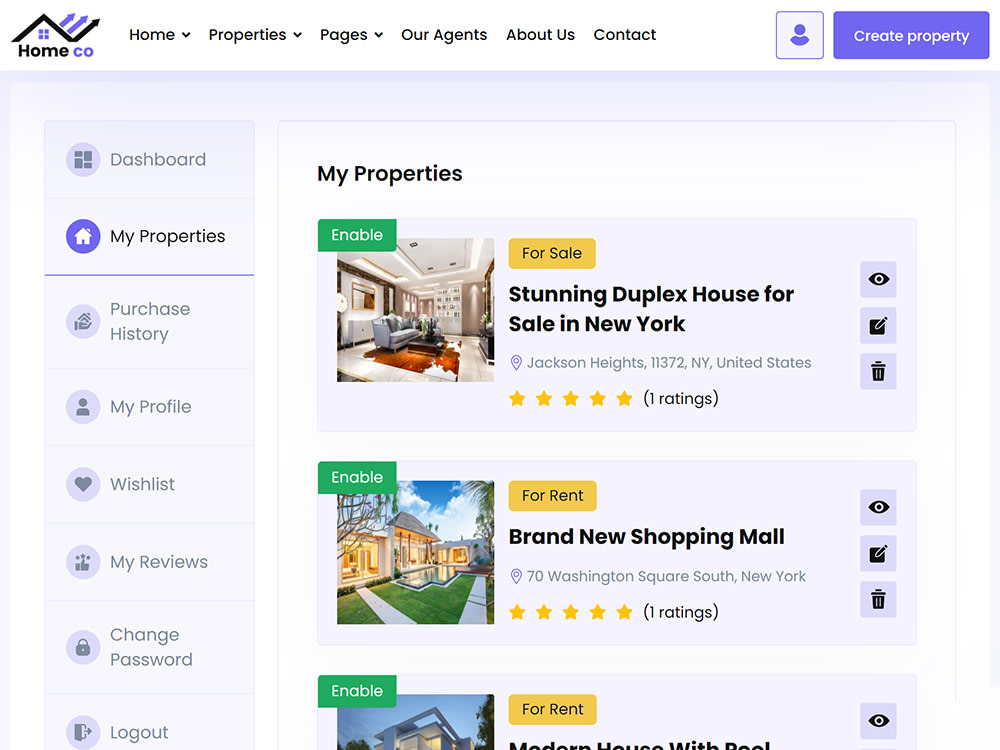This screenshot has height=750, width=1000.
Task: Open Our Agents page
Action: (x=444, y=34)
